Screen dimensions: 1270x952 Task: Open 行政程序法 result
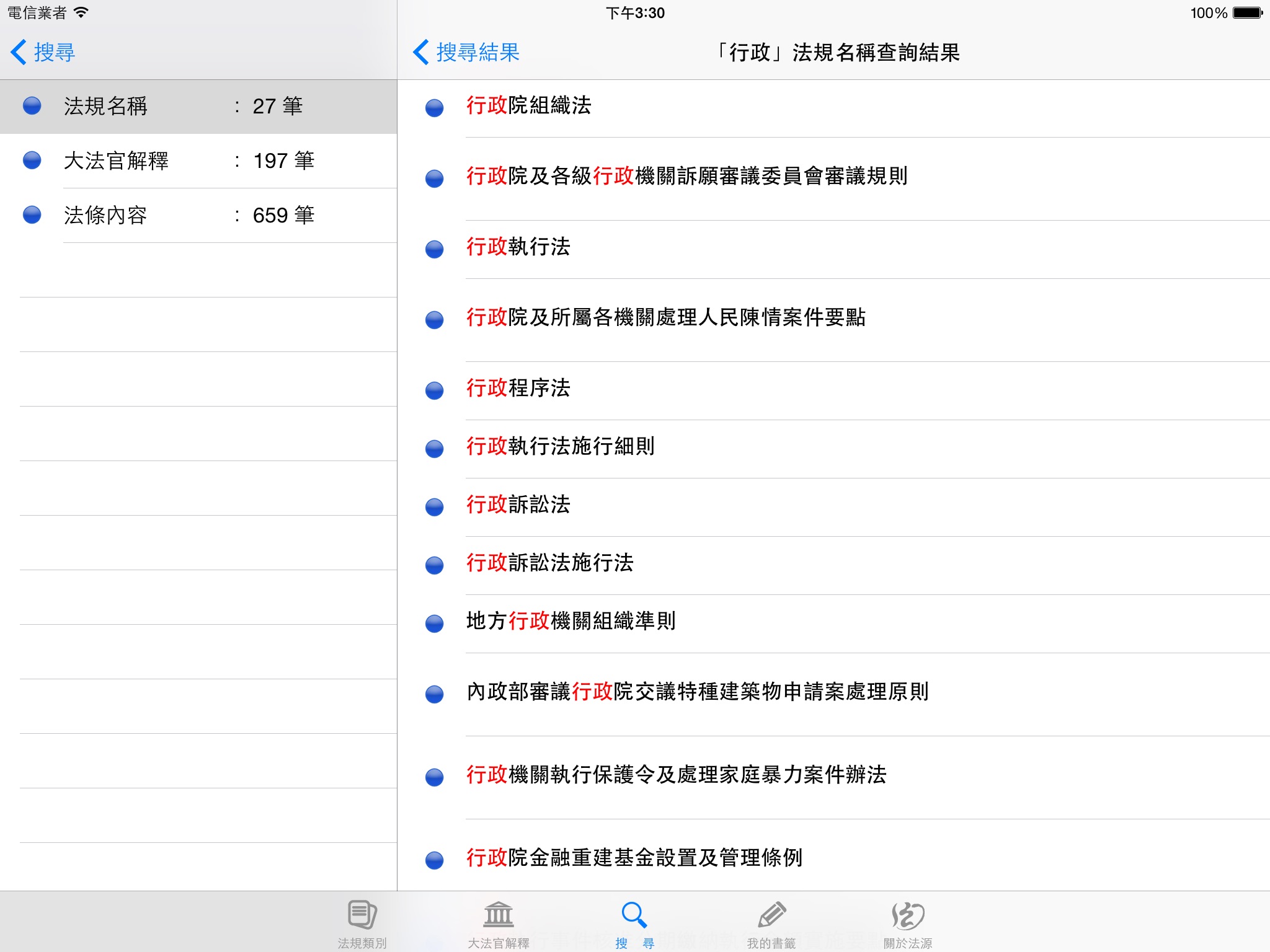pos(833,390)
